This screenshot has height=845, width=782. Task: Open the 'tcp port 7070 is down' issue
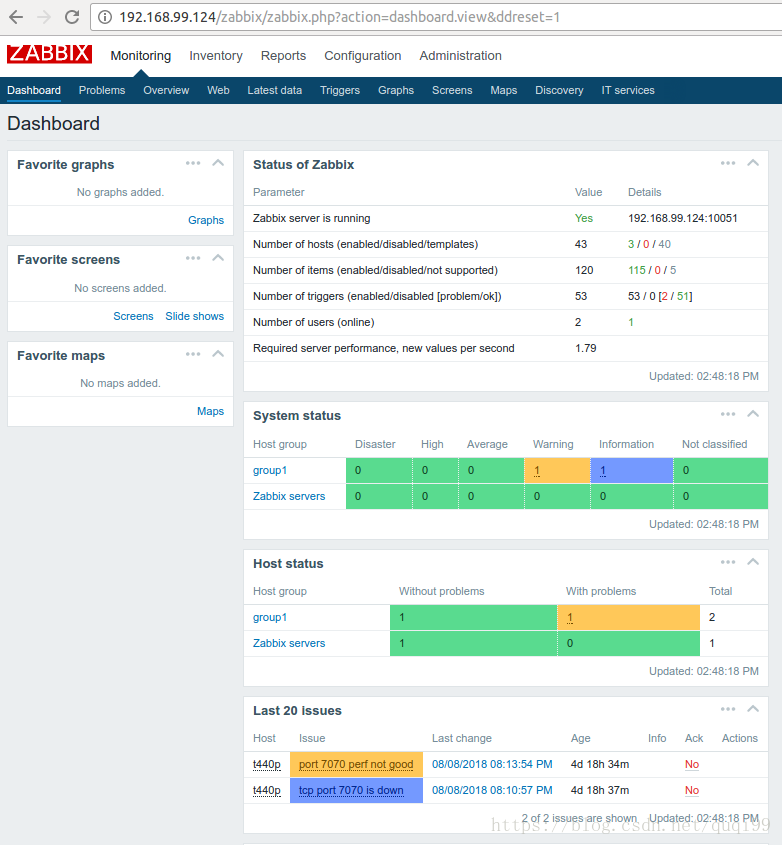[x=351, y=791]
